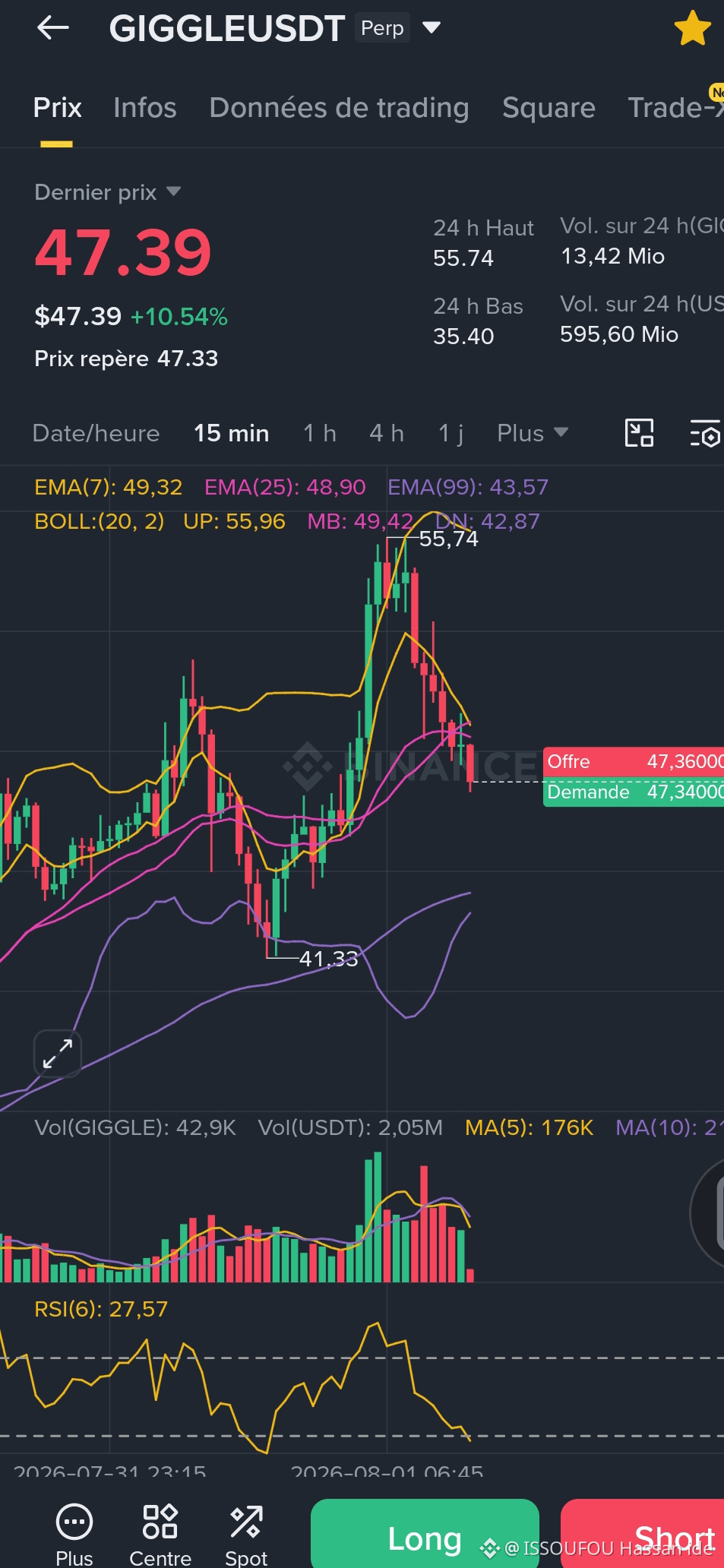The image size is (724, 1568).
Task: Choose the 4 h interval
Action: [387, 433]
